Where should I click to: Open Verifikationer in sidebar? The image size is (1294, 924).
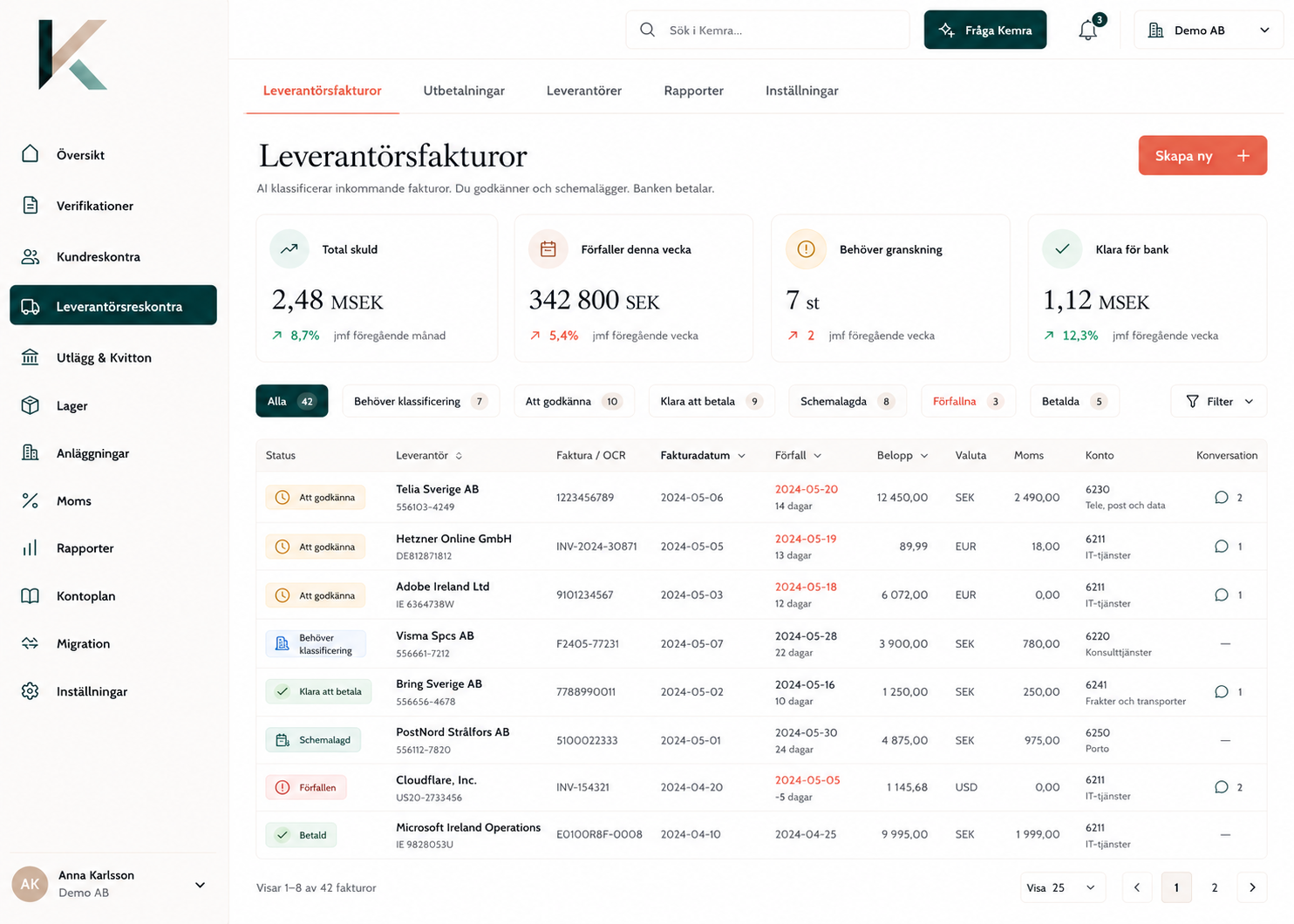click(x=113, y=206)
